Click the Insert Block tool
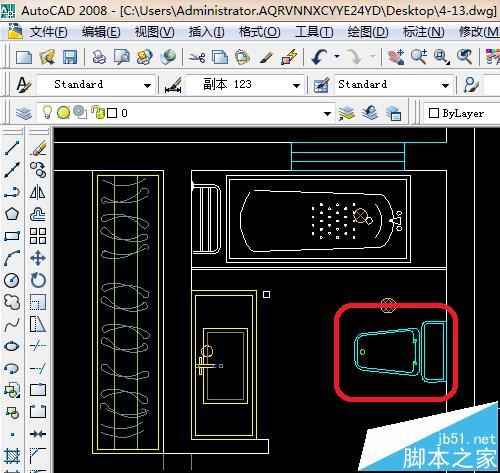The width and height of the screenshot is (500, 473). click(x=12, y=390)
